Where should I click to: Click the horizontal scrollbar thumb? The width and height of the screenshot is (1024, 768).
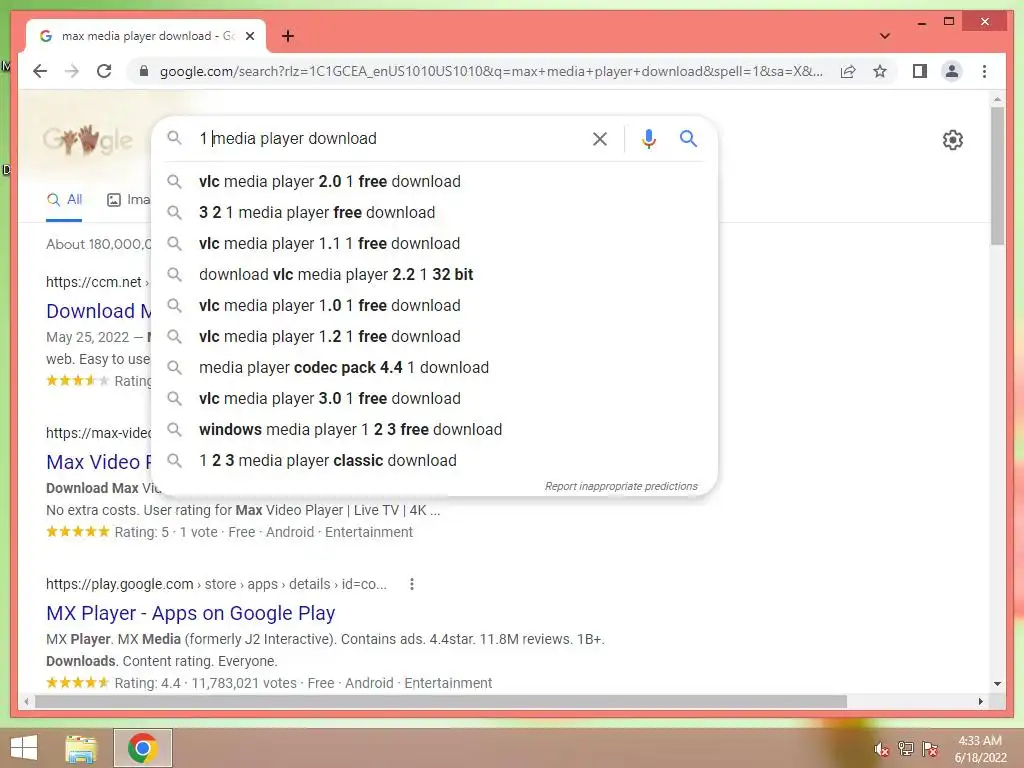pos(441,701)
